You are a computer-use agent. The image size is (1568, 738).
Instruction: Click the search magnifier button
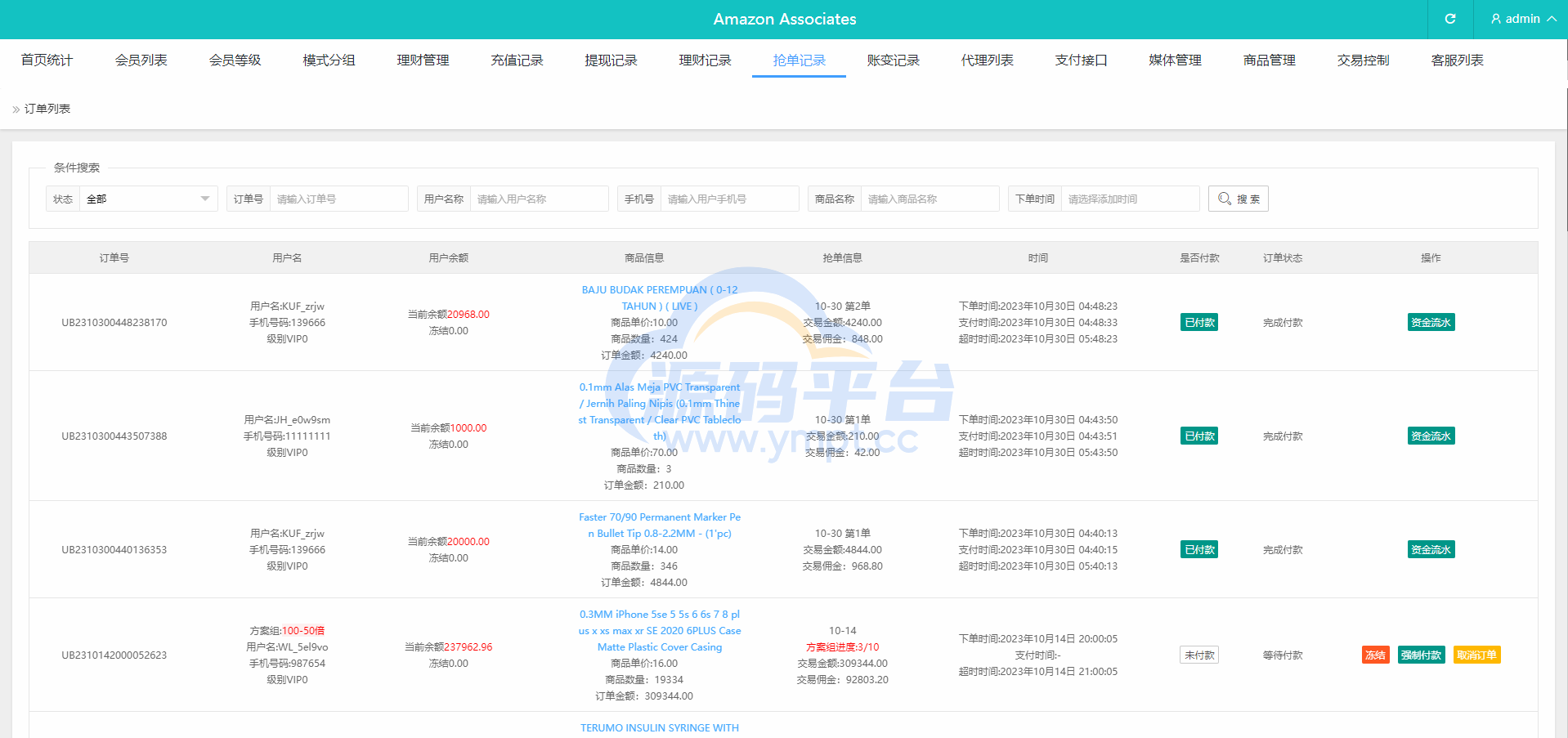coord(1238,199)
